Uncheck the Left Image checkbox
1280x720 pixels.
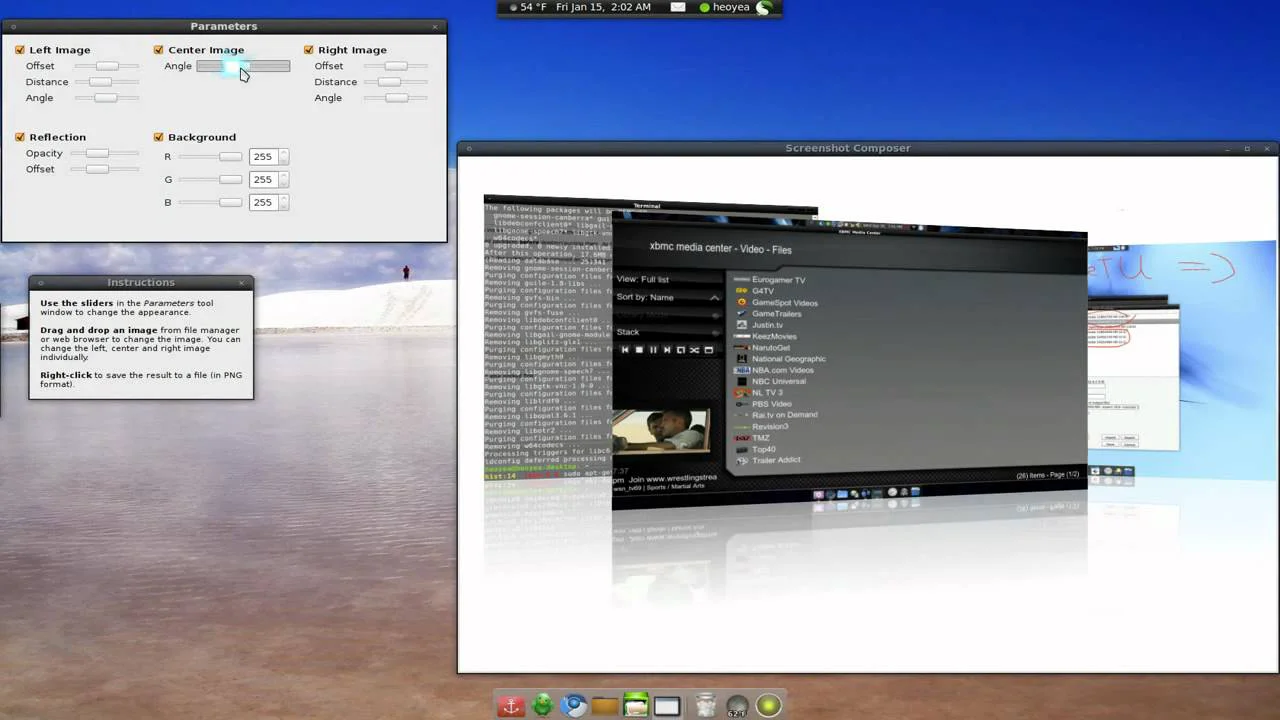20,50
